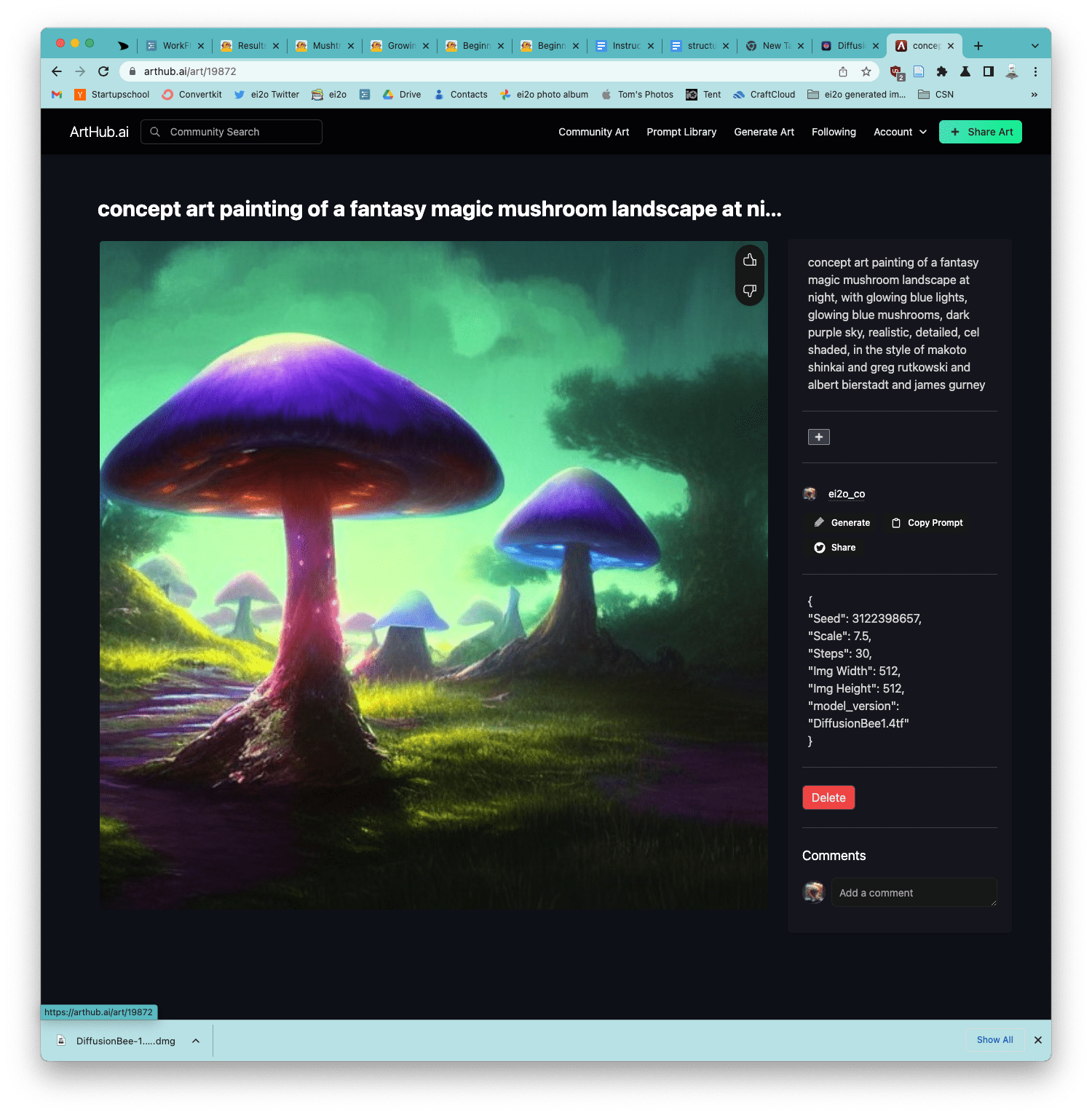The width and height of the screenshot is (1092, 1115).
Task: Expand the Account dropdown menu
Action: tap(900, 132)
